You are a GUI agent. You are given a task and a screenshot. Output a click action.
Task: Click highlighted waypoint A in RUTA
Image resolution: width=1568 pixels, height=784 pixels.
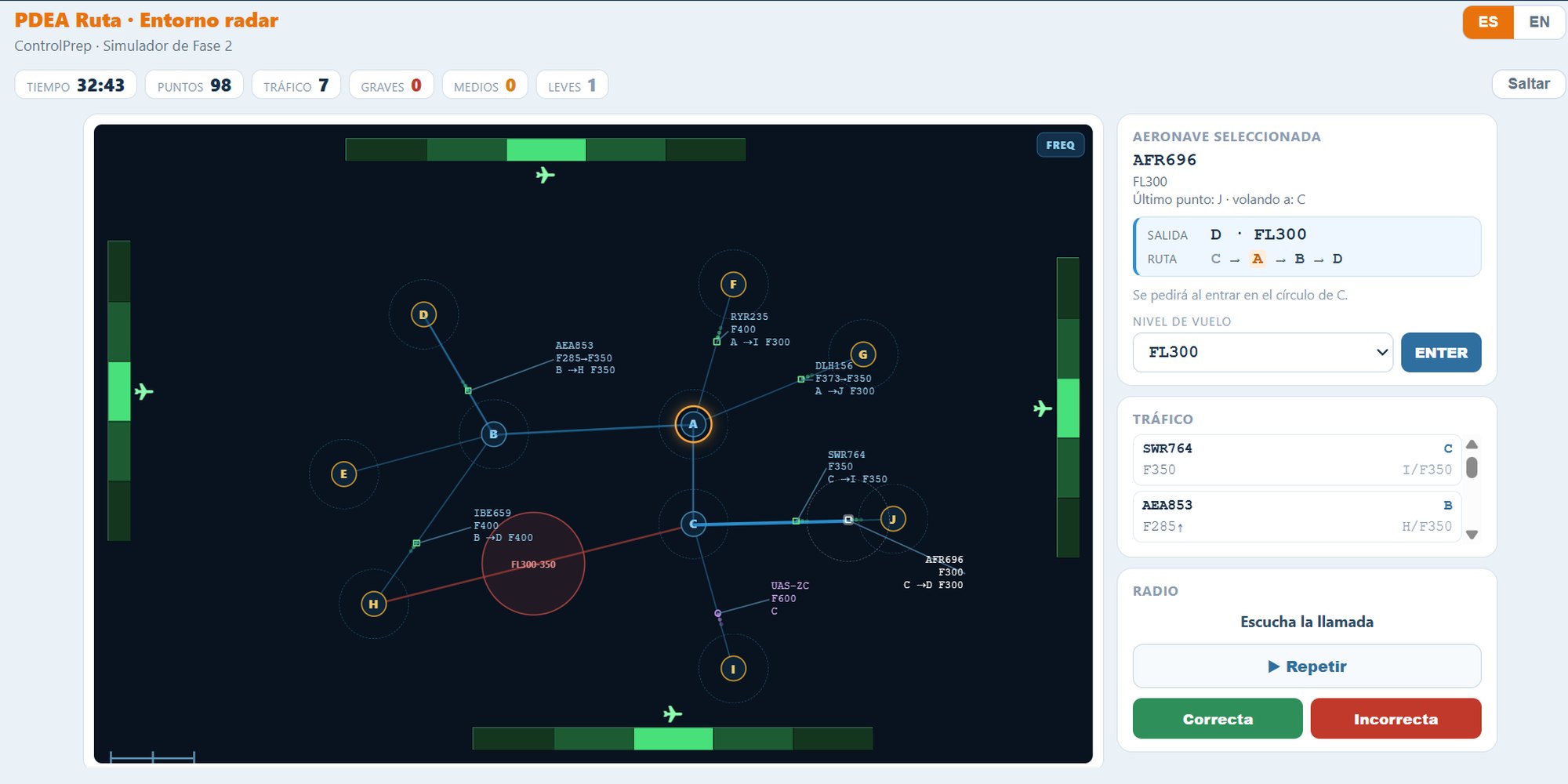click(x=1258, y=259)
